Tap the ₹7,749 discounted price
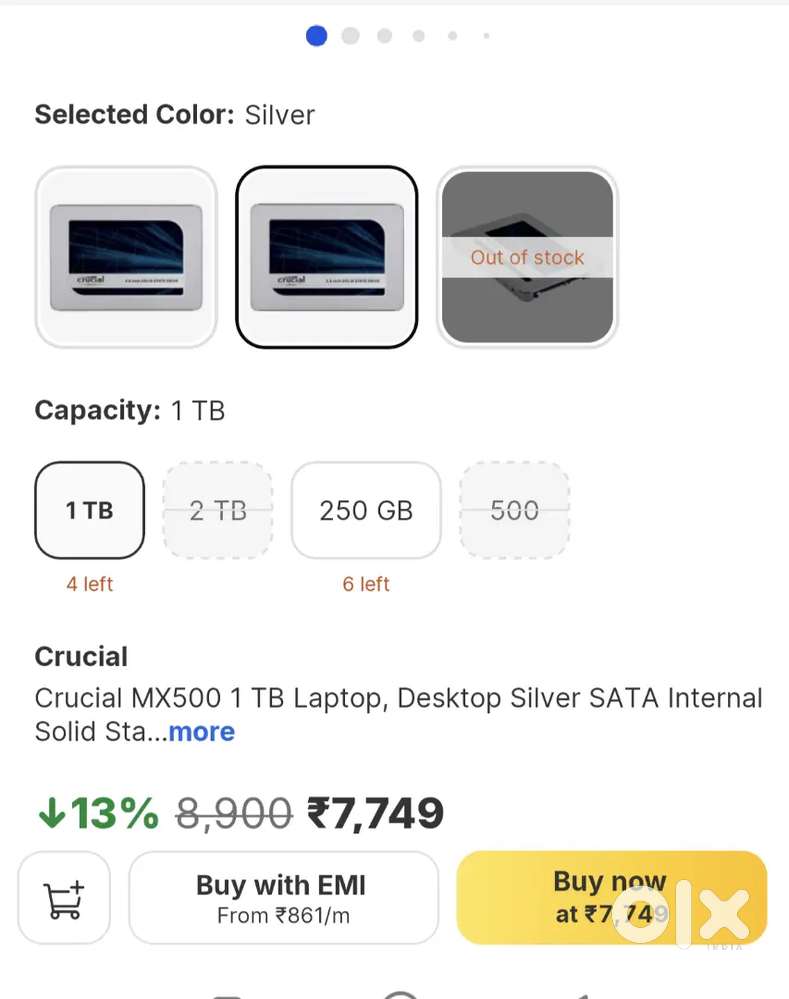The image size is (789, 999). [375, 813]
